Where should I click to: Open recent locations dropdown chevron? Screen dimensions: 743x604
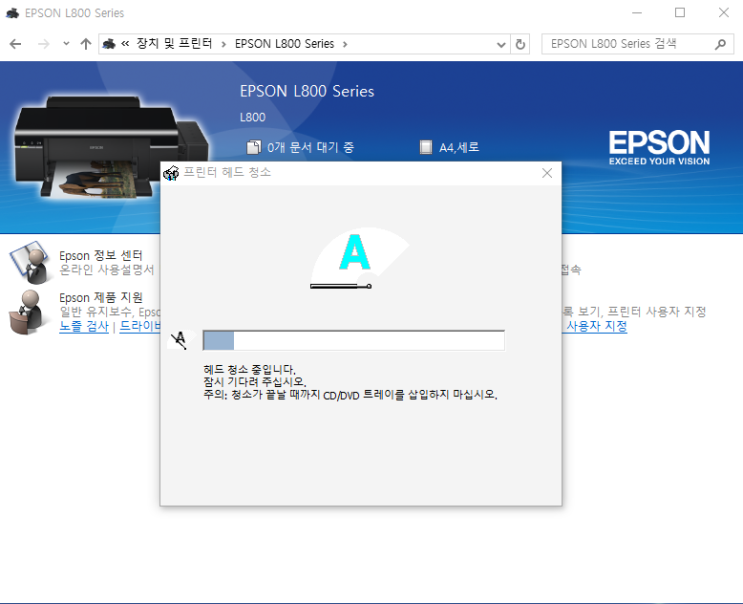pyautogui.click(x=66, y=44)
